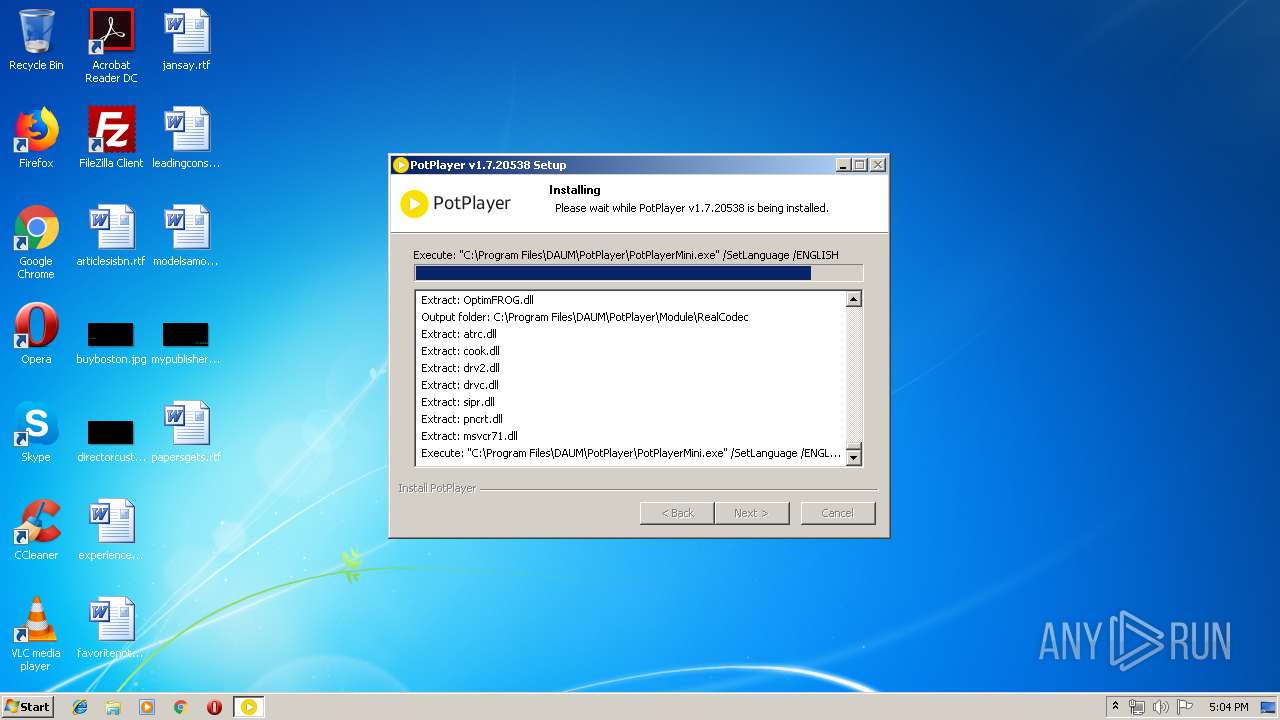Close the PotPlayer Setup window
1280x720 pixels.
point(877,165)
